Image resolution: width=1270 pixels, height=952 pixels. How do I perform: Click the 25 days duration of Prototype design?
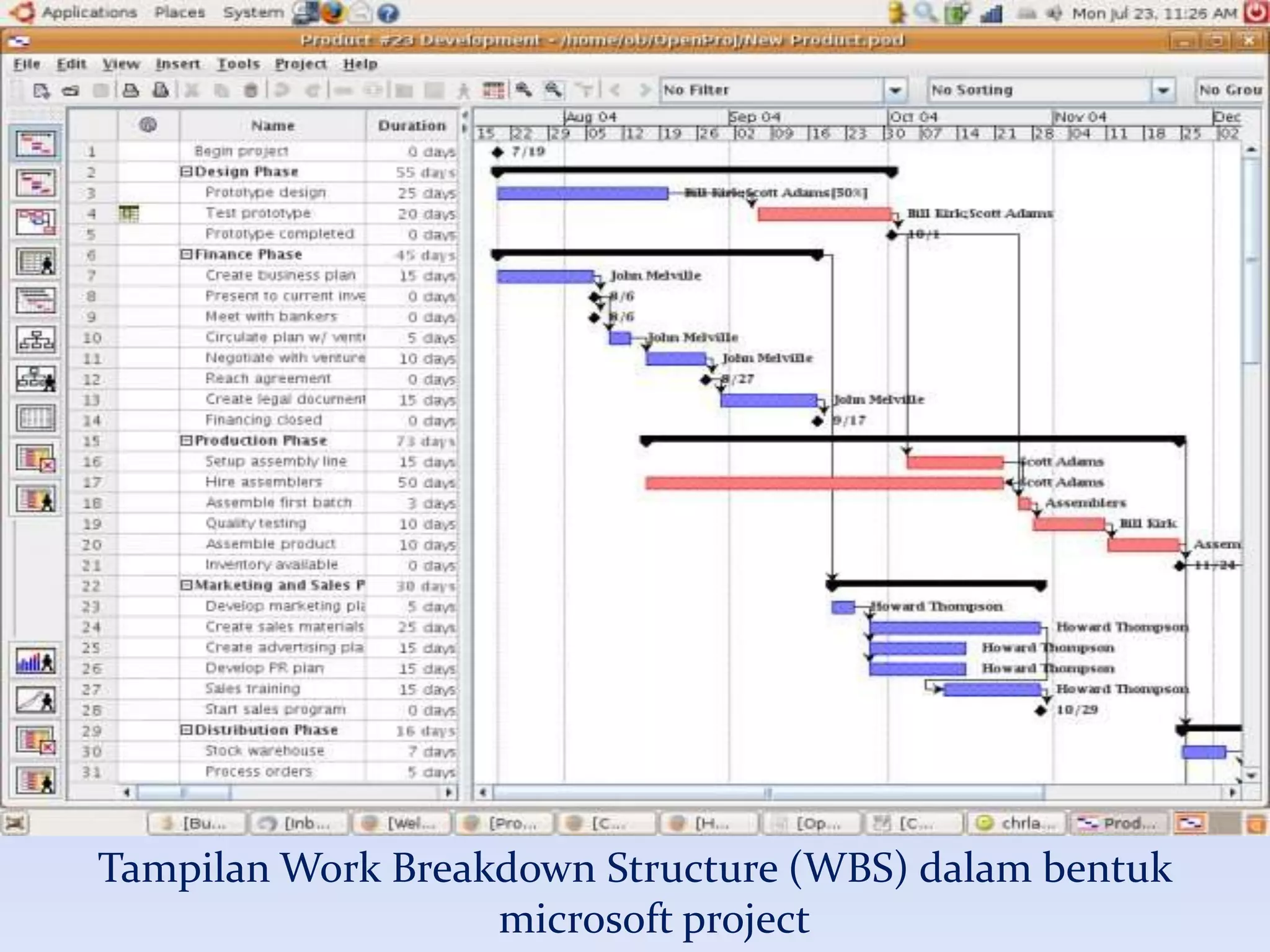[x=427, y=193]
